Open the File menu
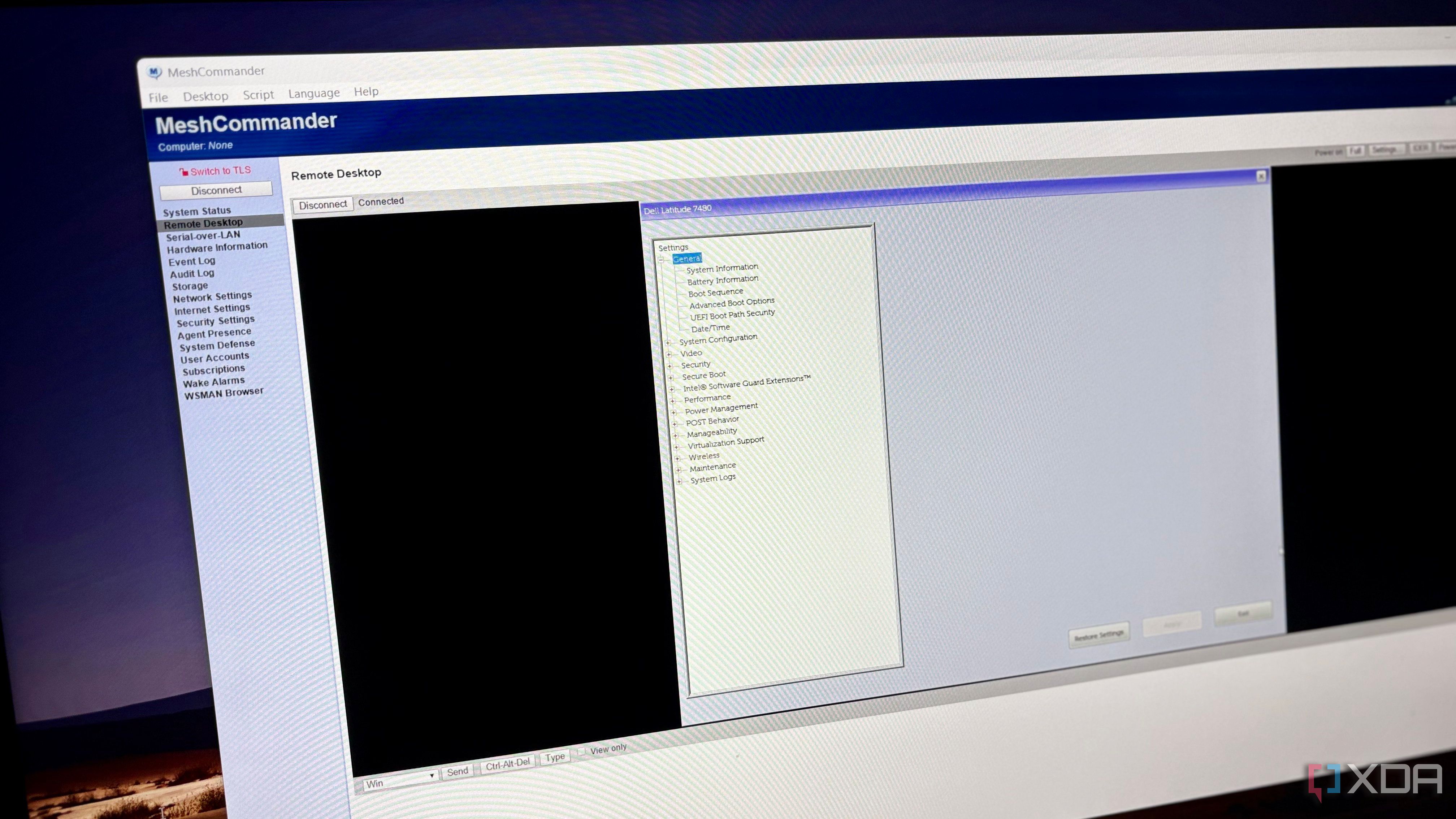 click(158, 98)
